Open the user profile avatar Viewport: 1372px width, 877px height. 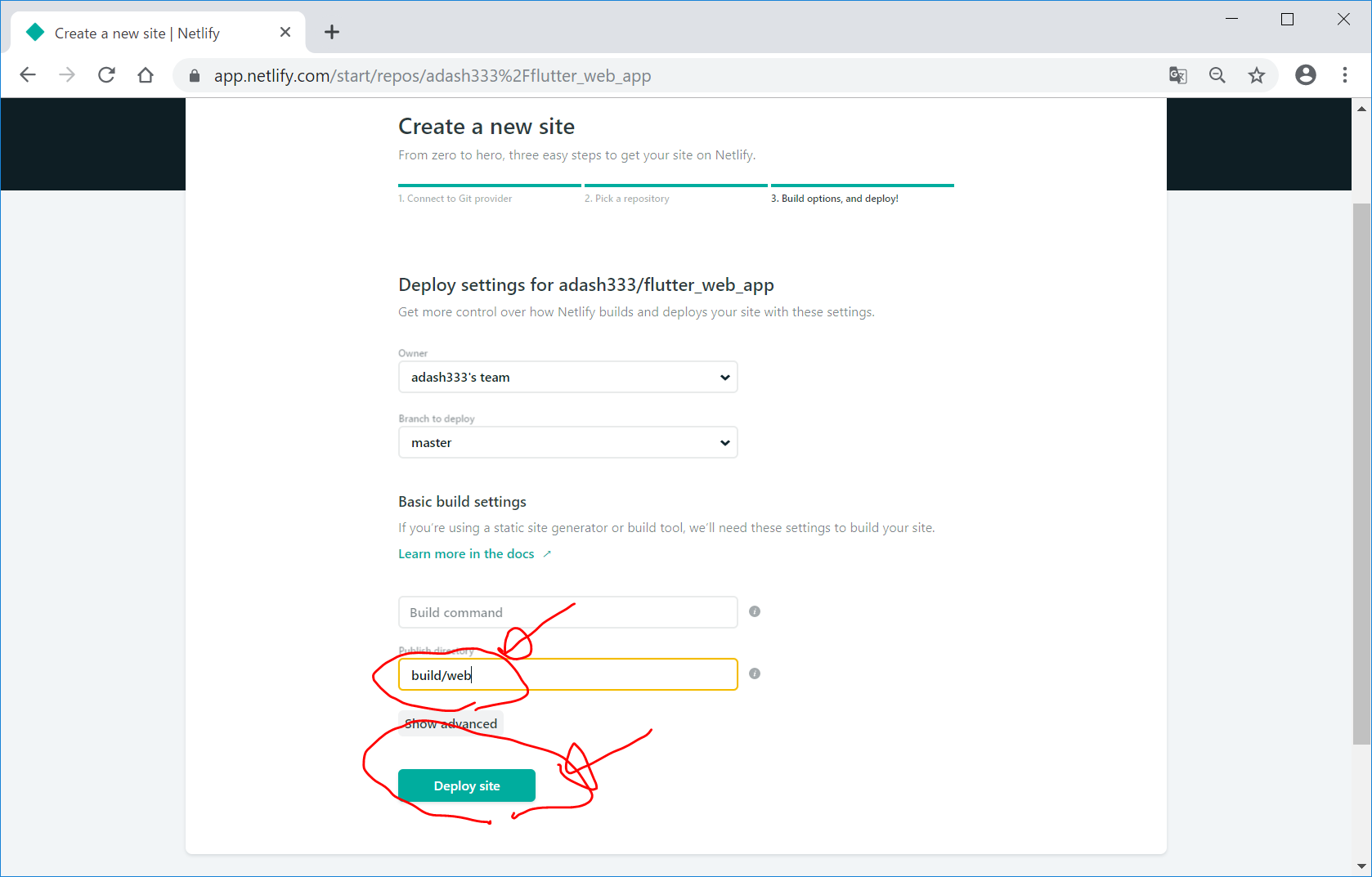click(1305, 75)
